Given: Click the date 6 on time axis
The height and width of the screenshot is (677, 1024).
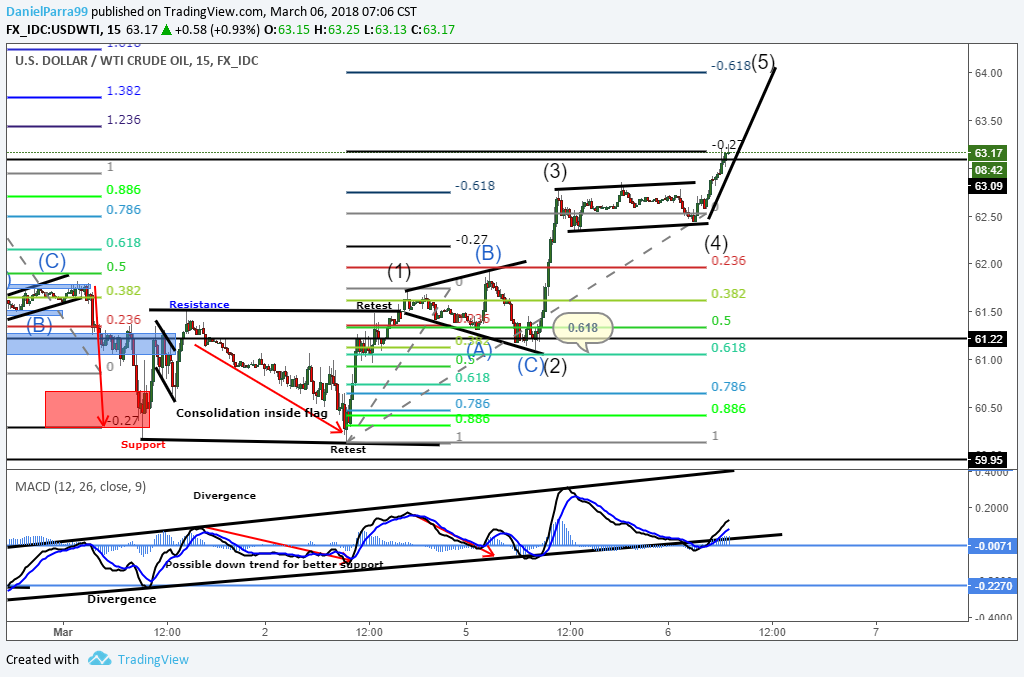Looking at the screenshot, I should pos(667,632).
